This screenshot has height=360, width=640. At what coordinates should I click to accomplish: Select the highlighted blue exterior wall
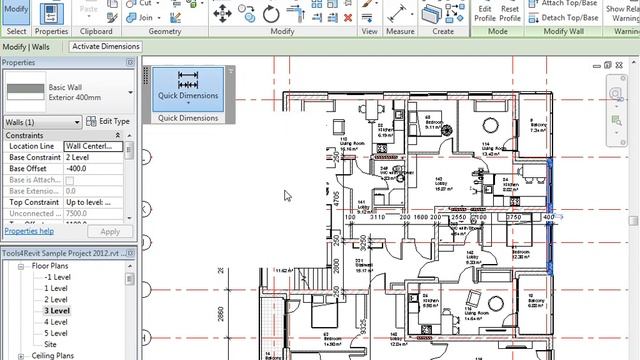click(549, 216)
